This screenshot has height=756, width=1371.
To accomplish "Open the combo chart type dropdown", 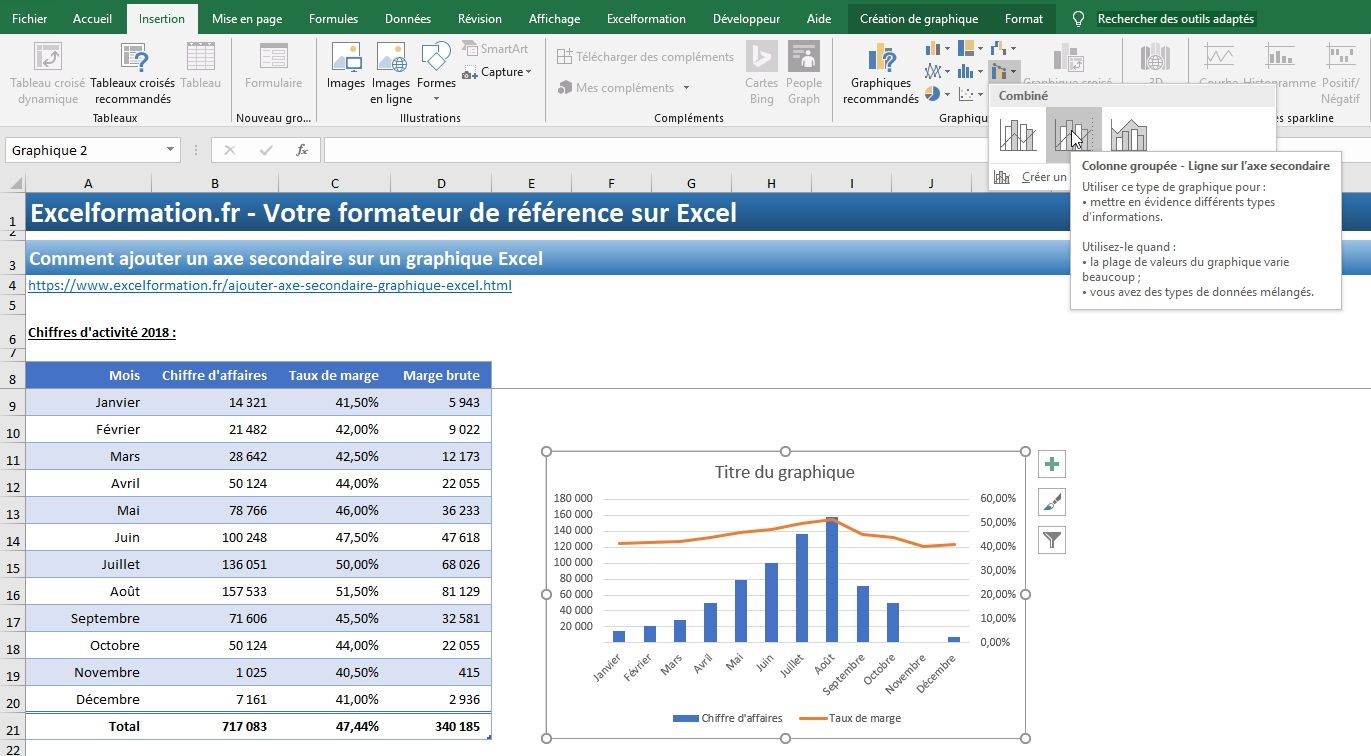I will coord(1003,71).
